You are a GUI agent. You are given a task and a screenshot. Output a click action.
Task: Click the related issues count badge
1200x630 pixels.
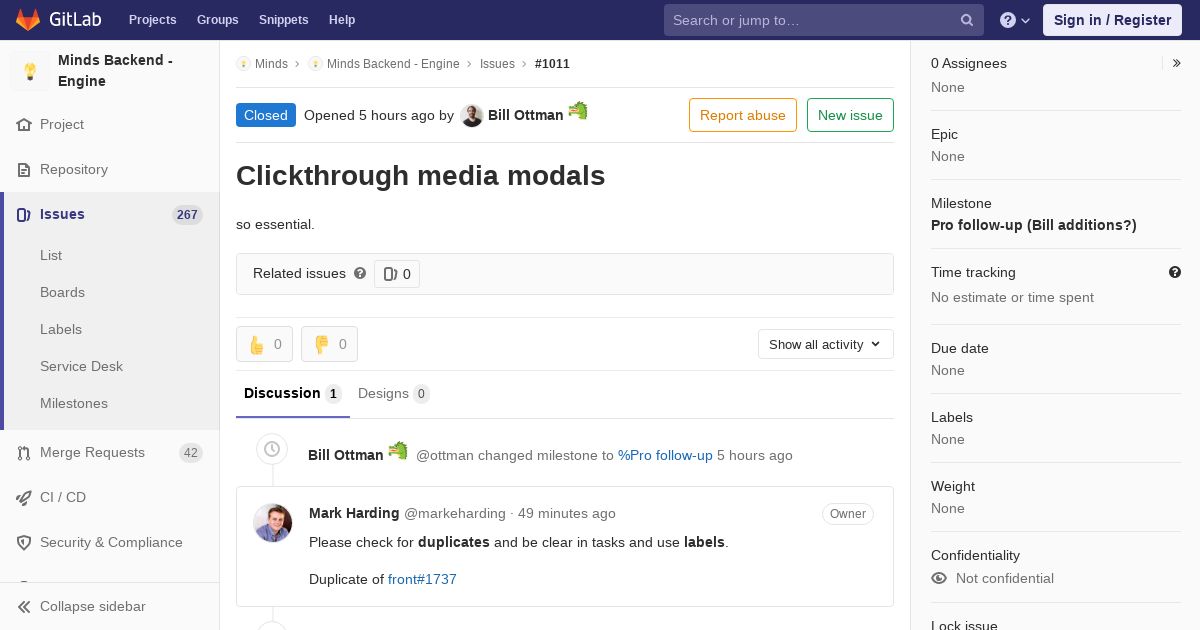(x=397, y=274)
